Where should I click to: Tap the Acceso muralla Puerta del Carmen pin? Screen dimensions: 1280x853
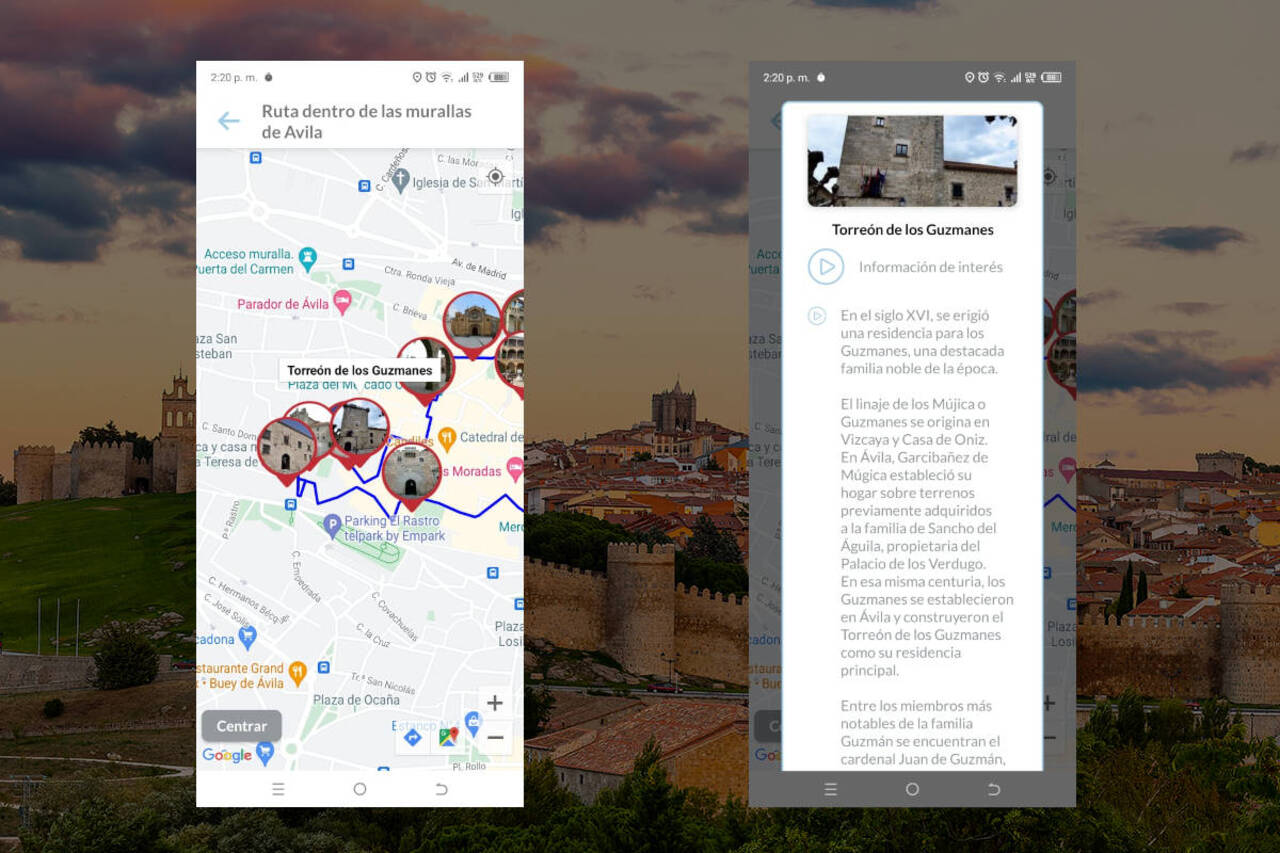pos(308,257)
